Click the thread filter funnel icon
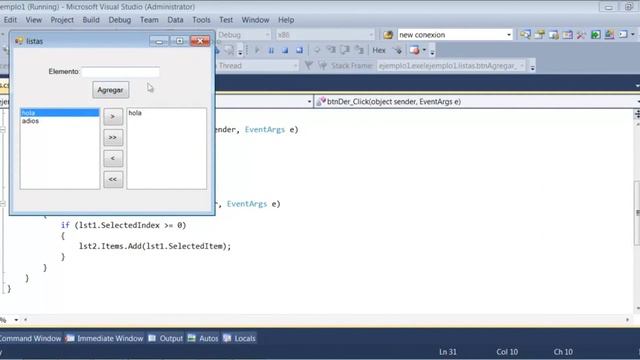This screenshot has width=640, height=360. 309,65
